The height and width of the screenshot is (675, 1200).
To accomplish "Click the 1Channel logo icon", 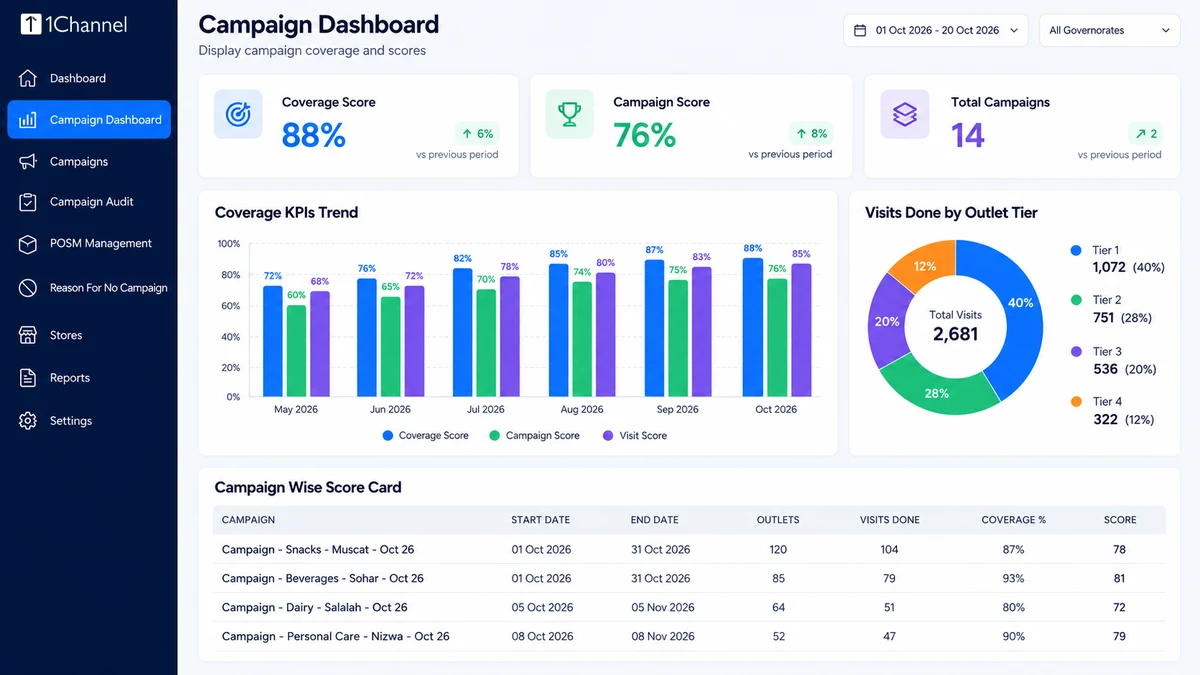I will click(31, 24).
